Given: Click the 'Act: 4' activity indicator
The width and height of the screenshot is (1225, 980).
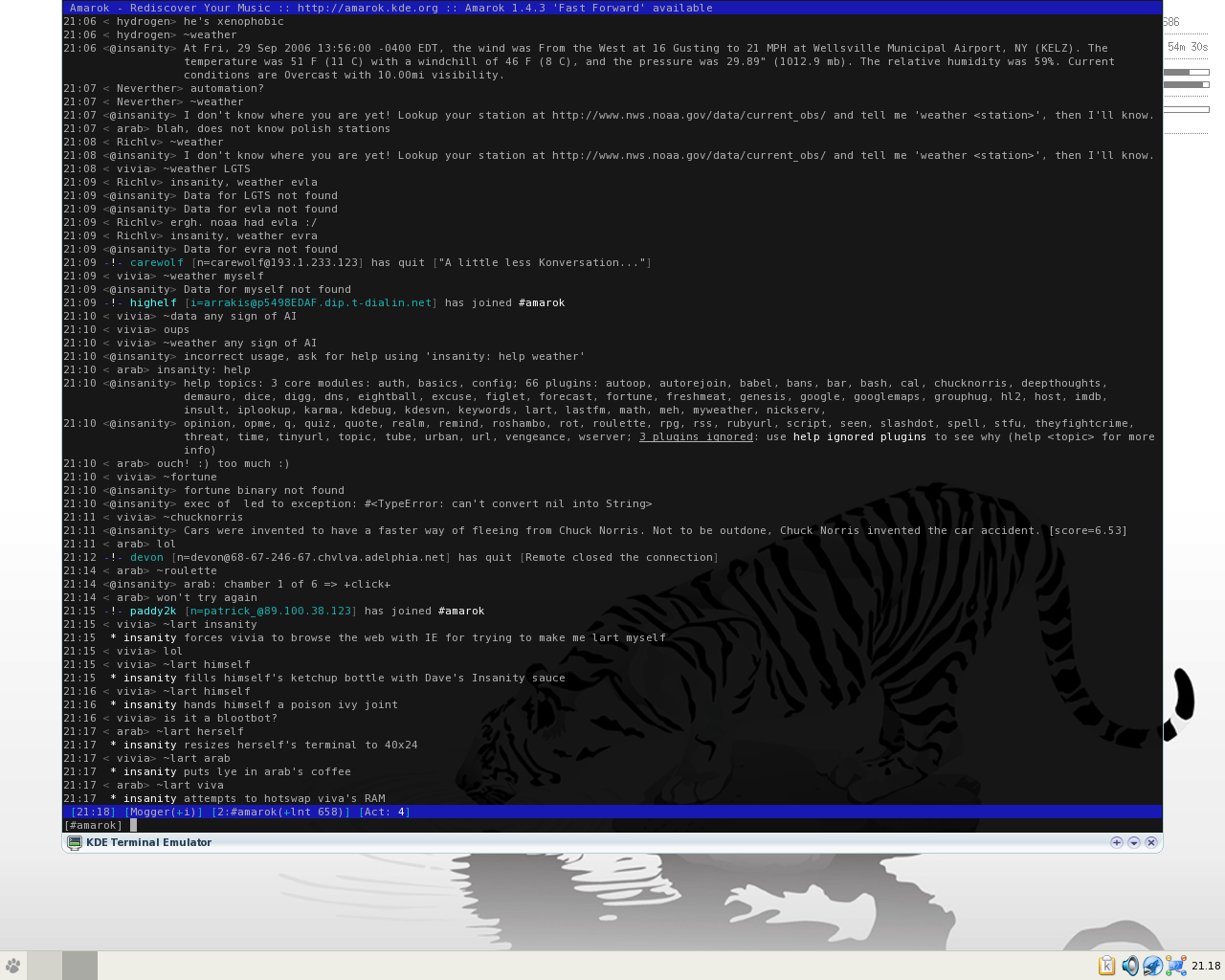Looking at the screenshot, I should (x=385, y=812).
